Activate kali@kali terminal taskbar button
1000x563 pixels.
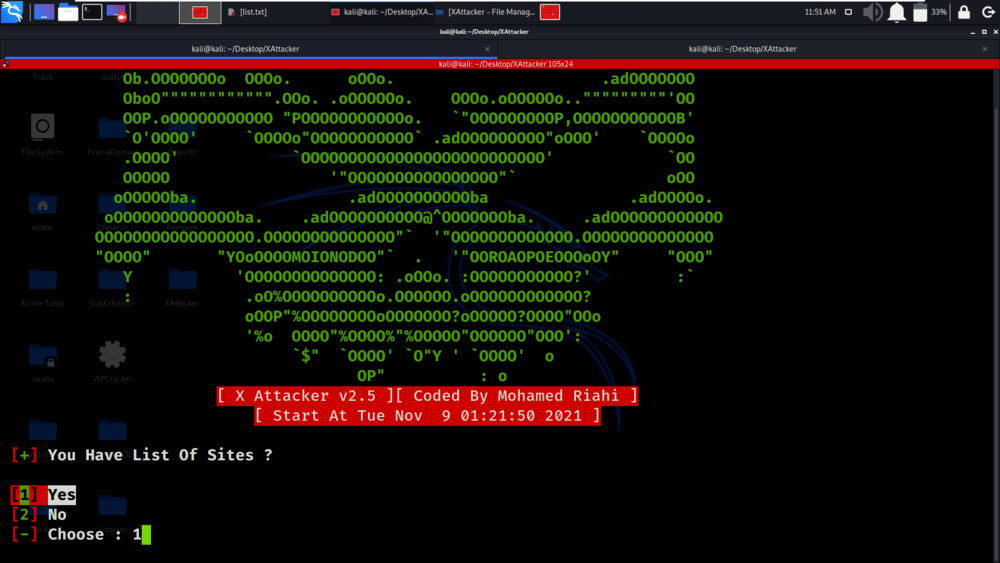[381, 12]
